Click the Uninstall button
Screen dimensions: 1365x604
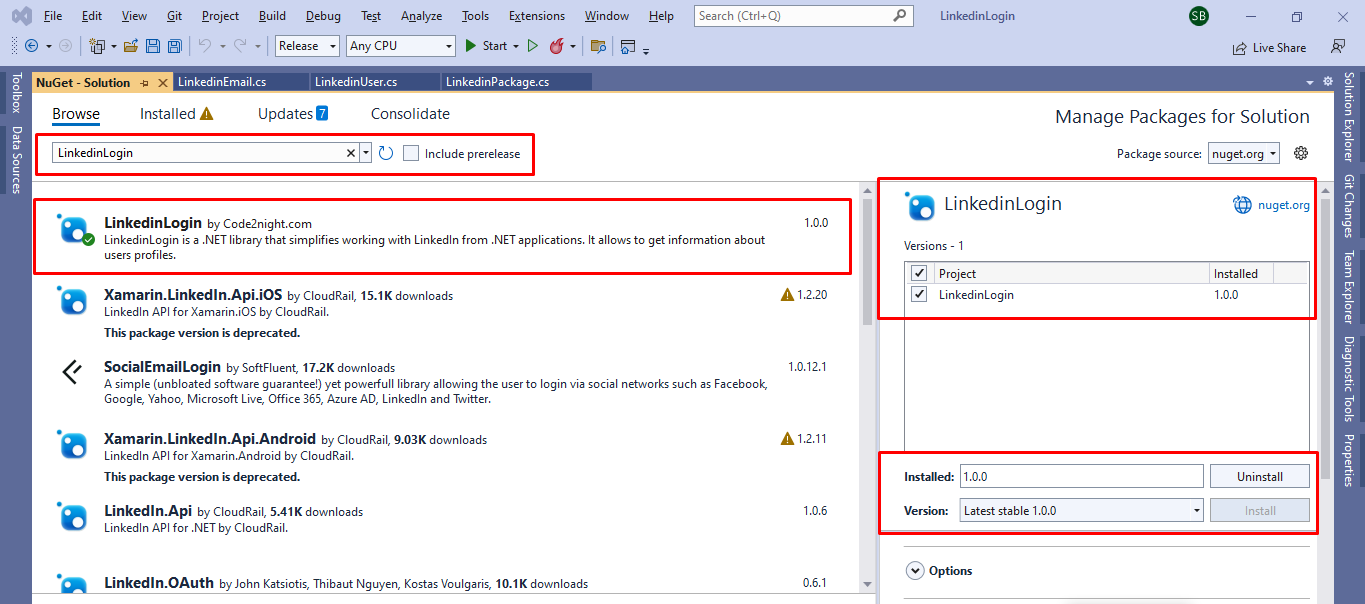click(1259, 477)
